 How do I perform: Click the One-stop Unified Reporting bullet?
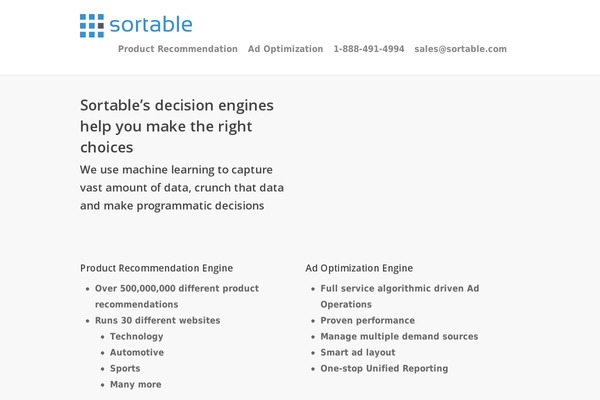[x=384, y=369]
